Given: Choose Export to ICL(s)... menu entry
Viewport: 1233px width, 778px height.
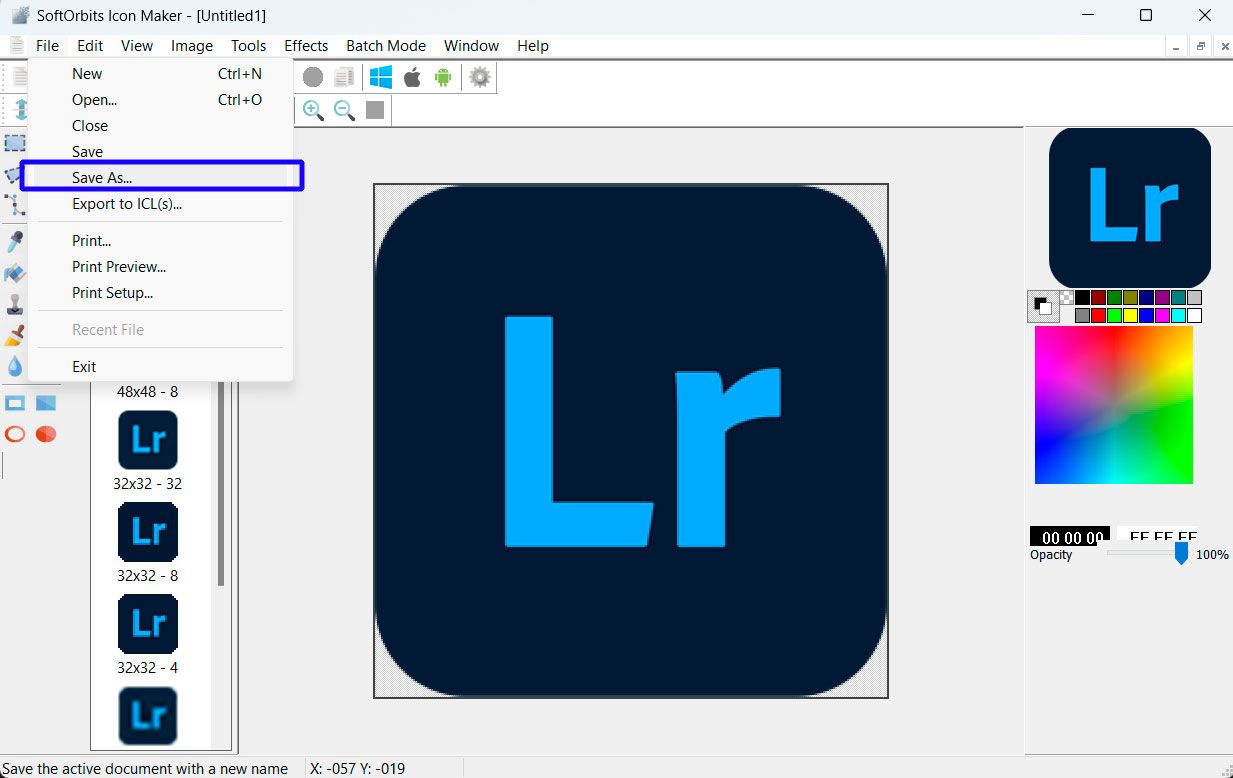Looking at the screenshot, I should (x=160, y=203).
